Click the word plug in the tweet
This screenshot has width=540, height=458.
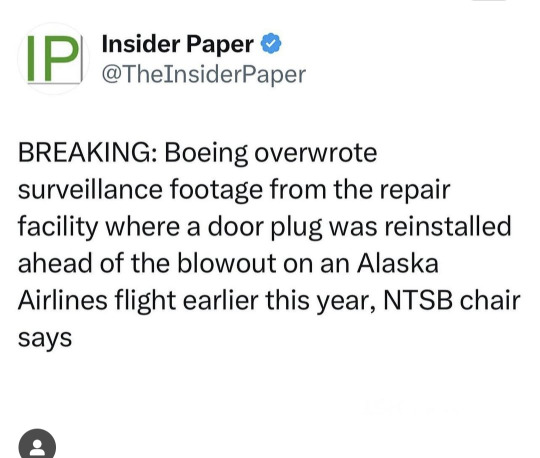click(296, 227)
